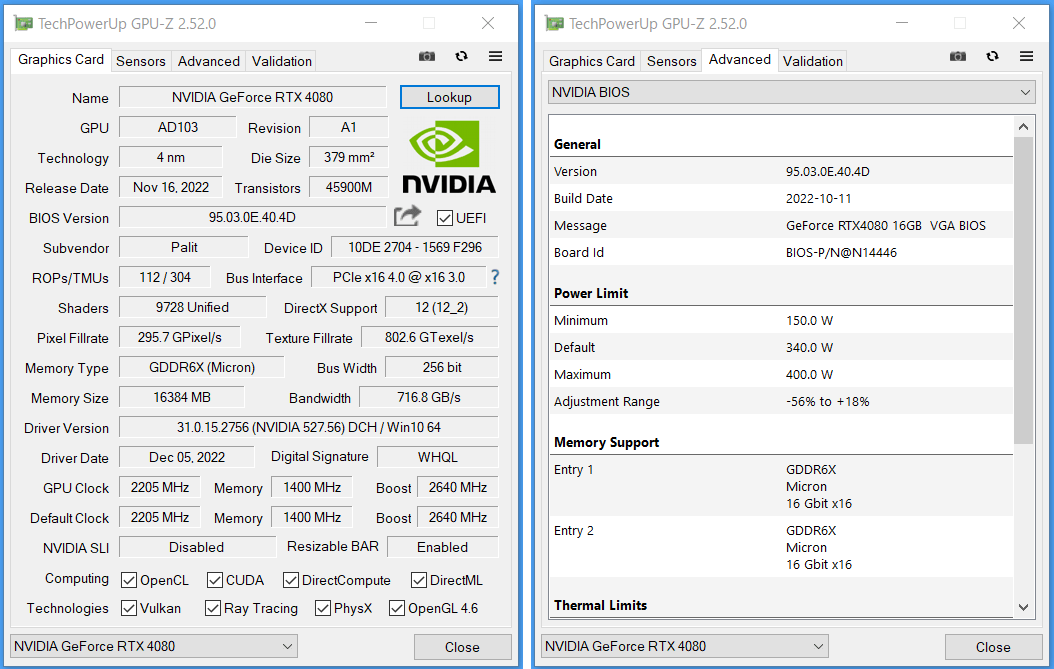Screen dimensions: 1054x669
Task: Click Default power limit 340.0 W
Action: point(809,348)
